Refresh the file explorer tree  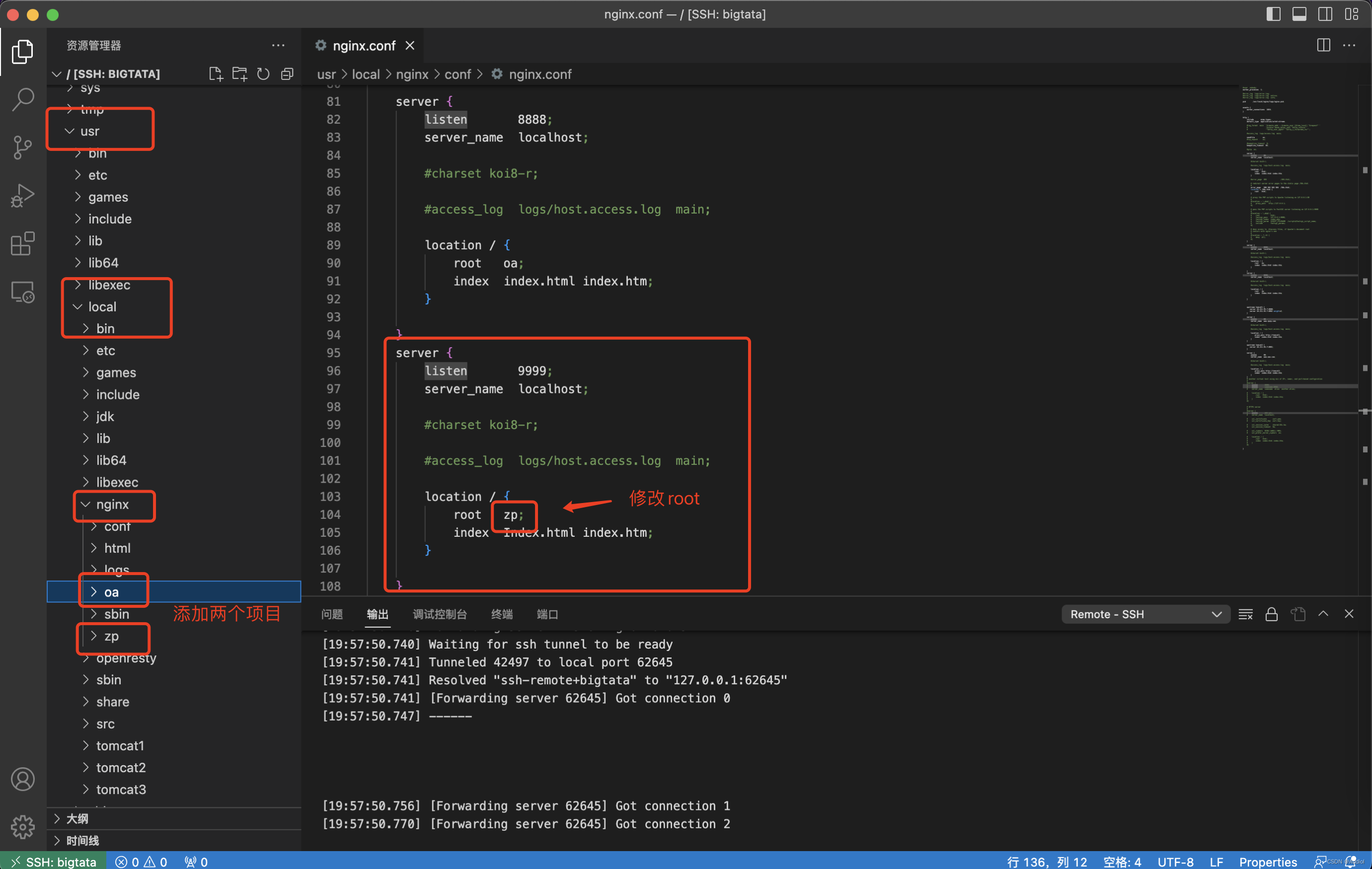point(263,74)
